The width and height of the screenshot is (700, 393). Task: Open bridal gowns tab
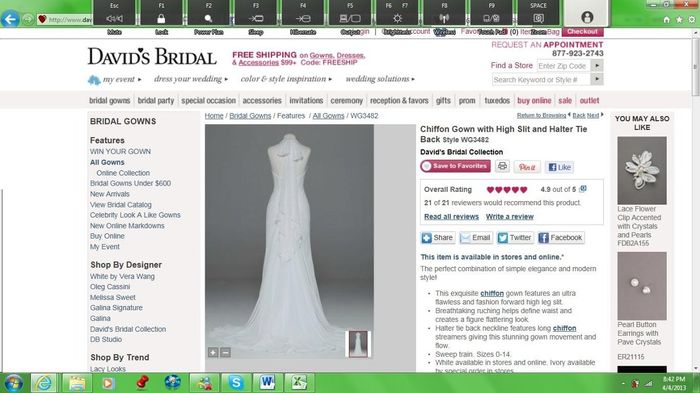coord(109,100)
